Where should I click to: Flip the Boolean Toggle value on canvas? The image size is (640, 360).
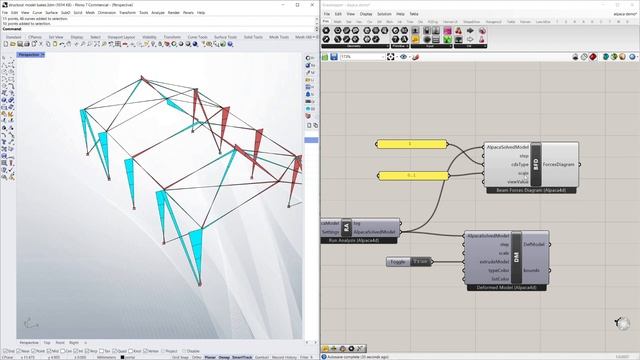pyautogui.click(x=420, y=262)
